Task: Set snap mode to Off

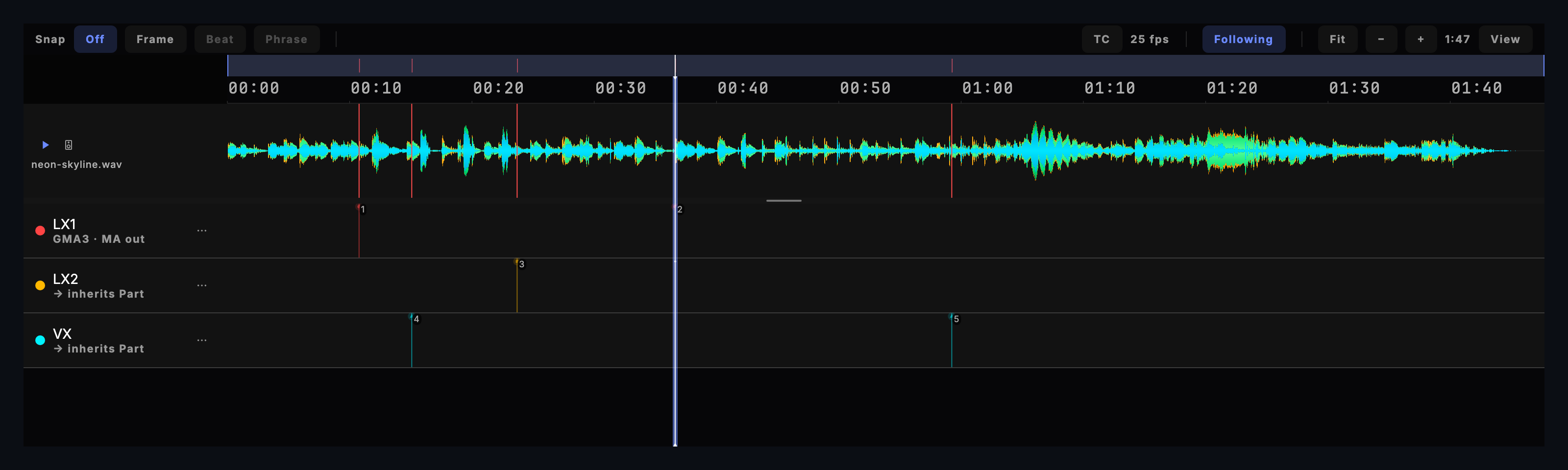Action: coord(95,40)
